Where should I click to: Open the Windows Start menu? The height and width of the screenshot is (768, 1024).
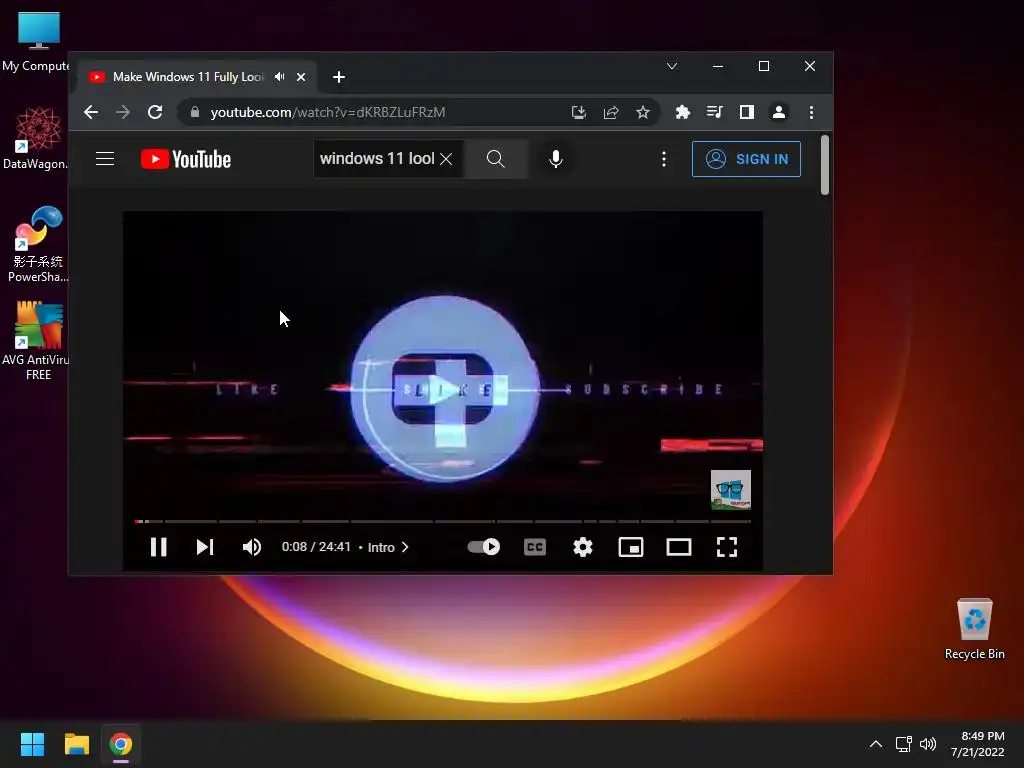click(x=32, y=744)
